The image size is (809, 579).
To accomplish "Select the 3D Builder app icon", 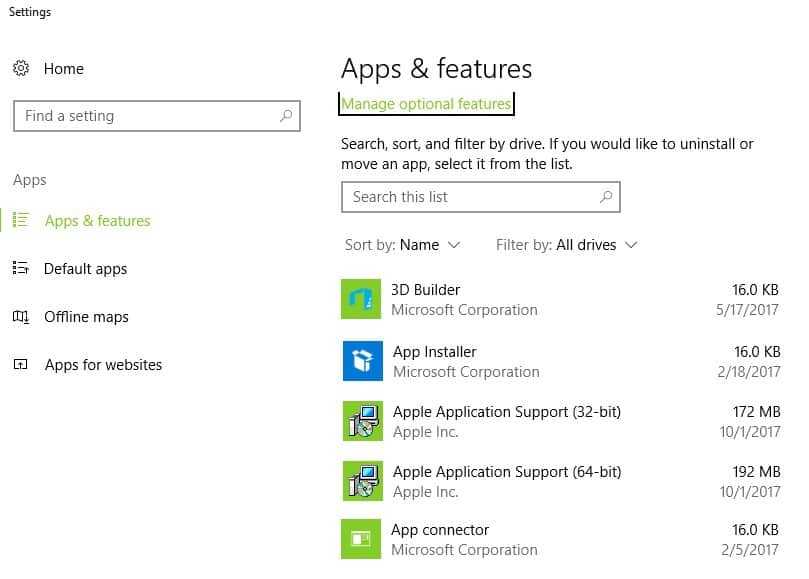I will pos(361,299).
